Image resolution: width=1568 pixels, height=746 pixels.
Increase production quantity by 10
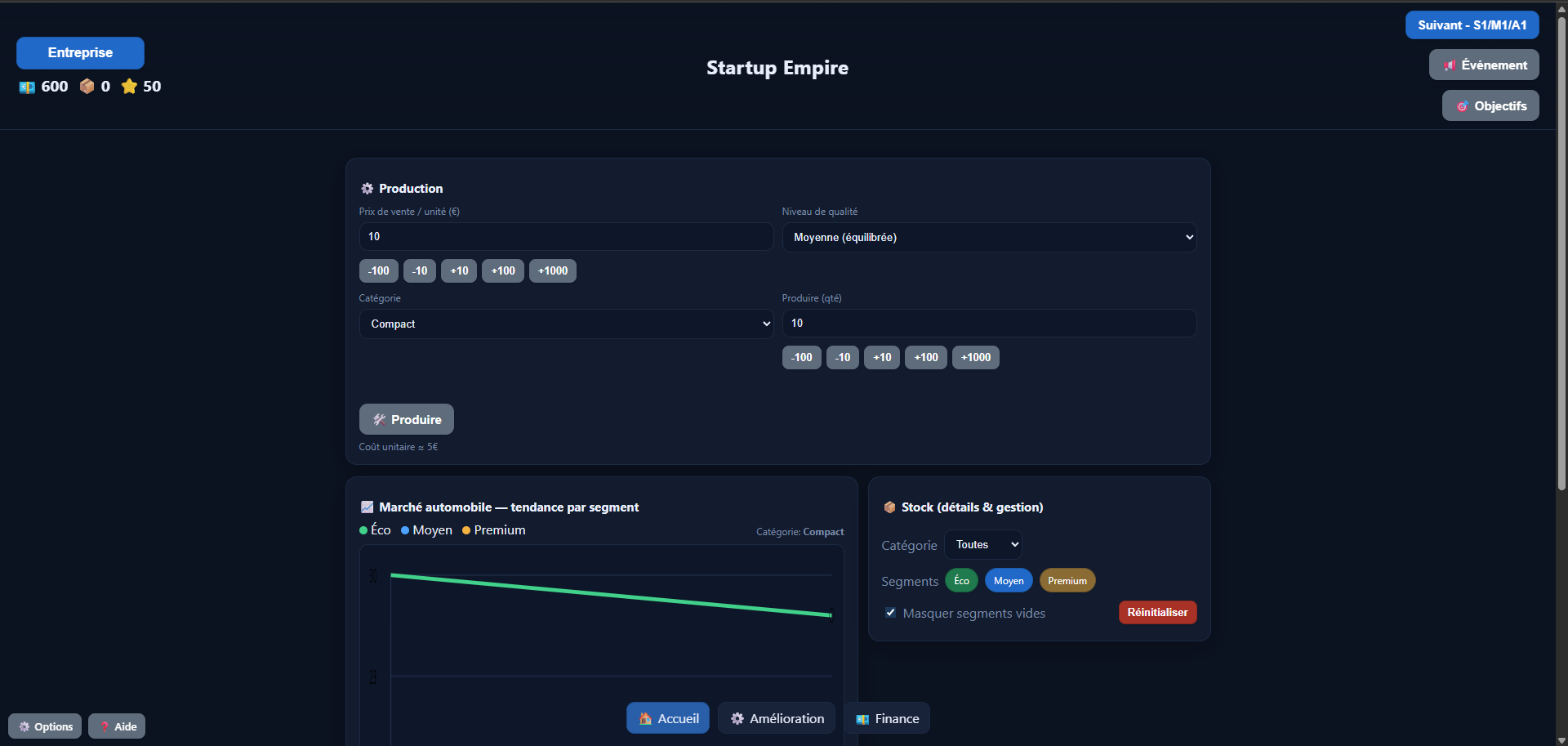[882, 357]
